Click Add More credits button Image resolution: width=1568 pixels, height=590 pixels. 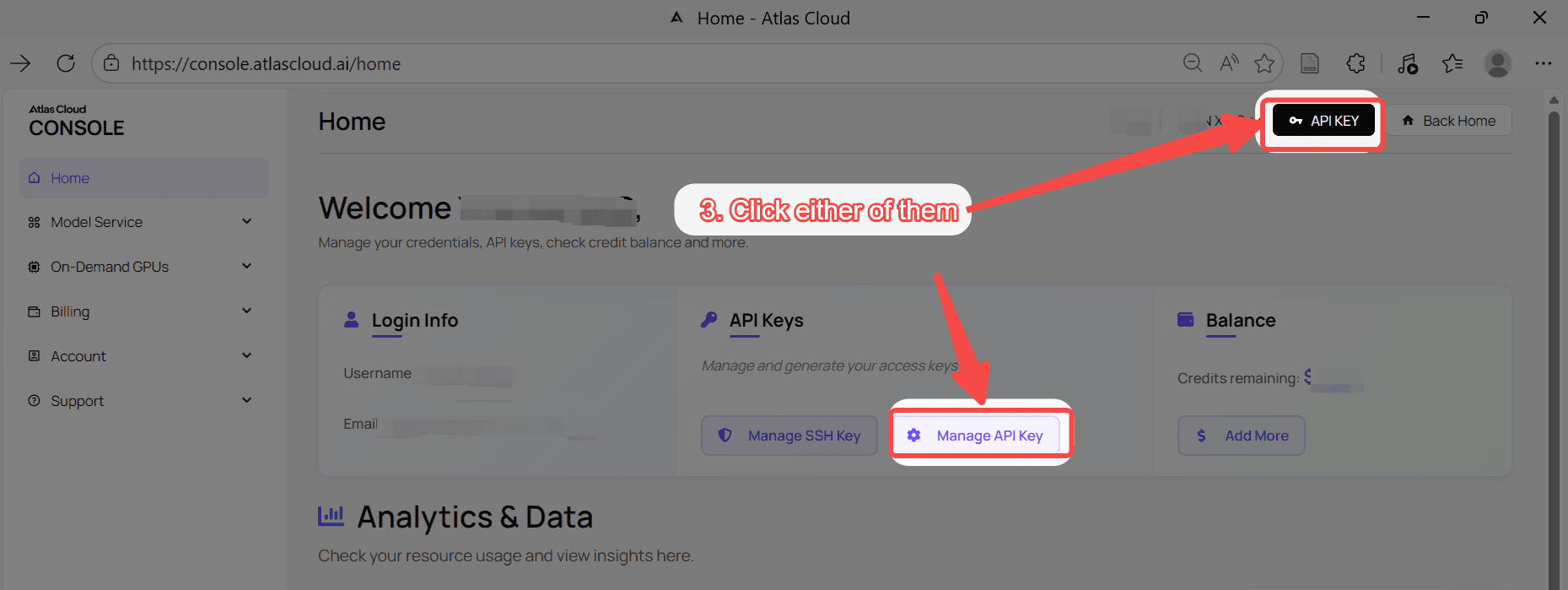(1242, 436)
